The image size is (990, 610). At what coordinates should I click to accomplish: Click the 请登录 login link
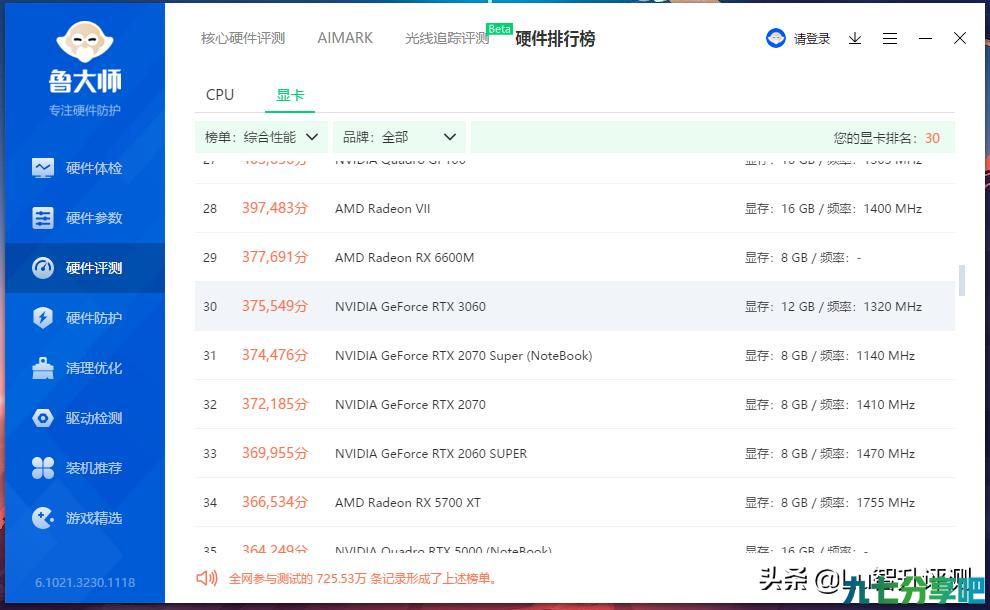pos(812,39)
